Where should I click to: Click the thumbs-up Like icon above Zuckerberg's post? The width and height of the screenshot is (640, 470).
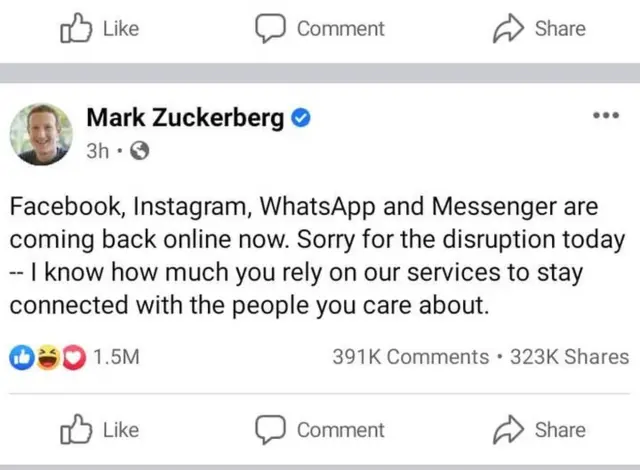(76, 29)
